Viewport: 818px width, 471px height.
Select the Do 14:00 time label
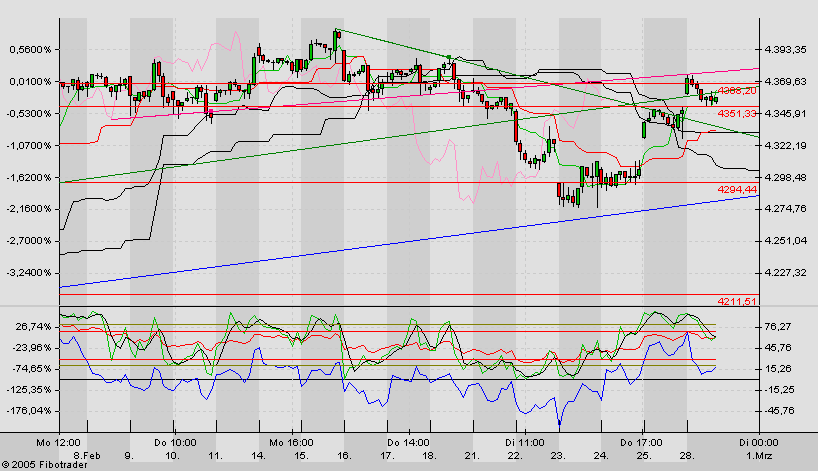tap(408, 443)
